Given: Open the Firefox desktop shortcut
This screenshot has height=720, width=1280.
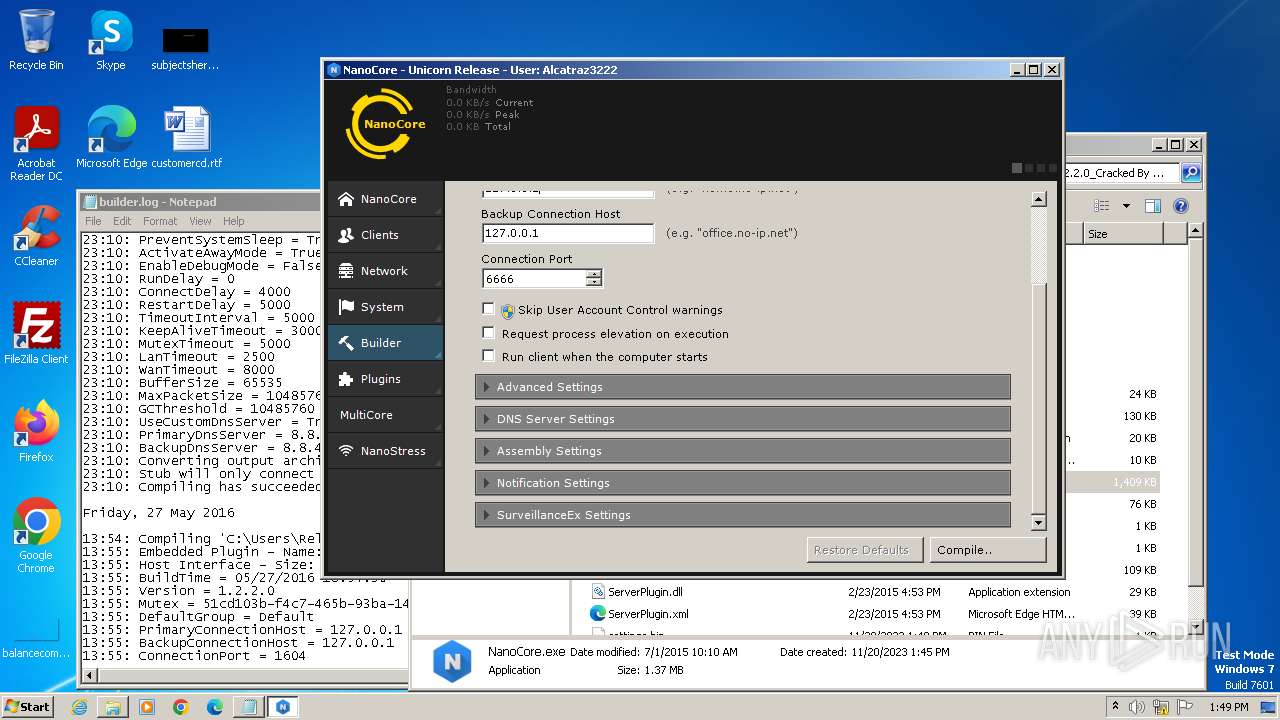Looking at the screenshot, I should tap(36, 432).
